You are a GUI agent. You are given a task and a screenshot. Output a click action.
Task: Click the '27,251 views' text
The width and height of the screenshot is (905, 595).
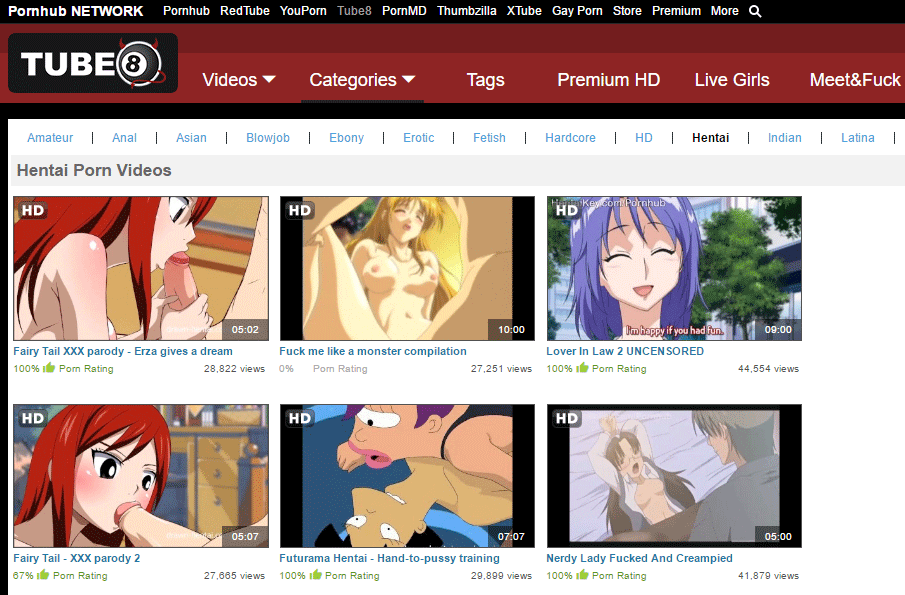pyautogui.click(x=501, y=368)
